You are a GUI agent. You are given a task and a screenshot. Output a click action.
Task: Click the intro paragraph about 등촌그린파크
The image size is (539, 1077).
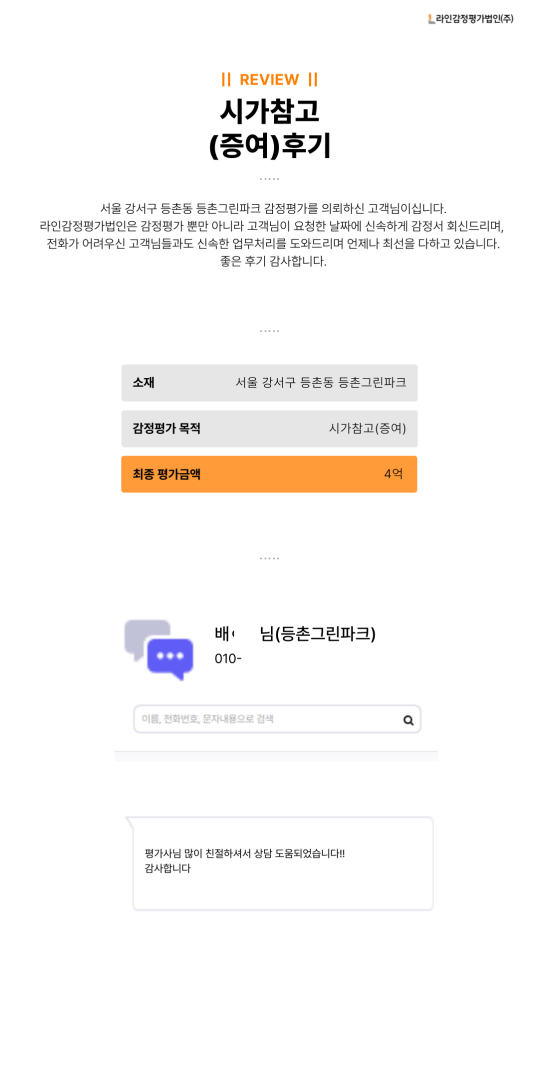point(272,235)
